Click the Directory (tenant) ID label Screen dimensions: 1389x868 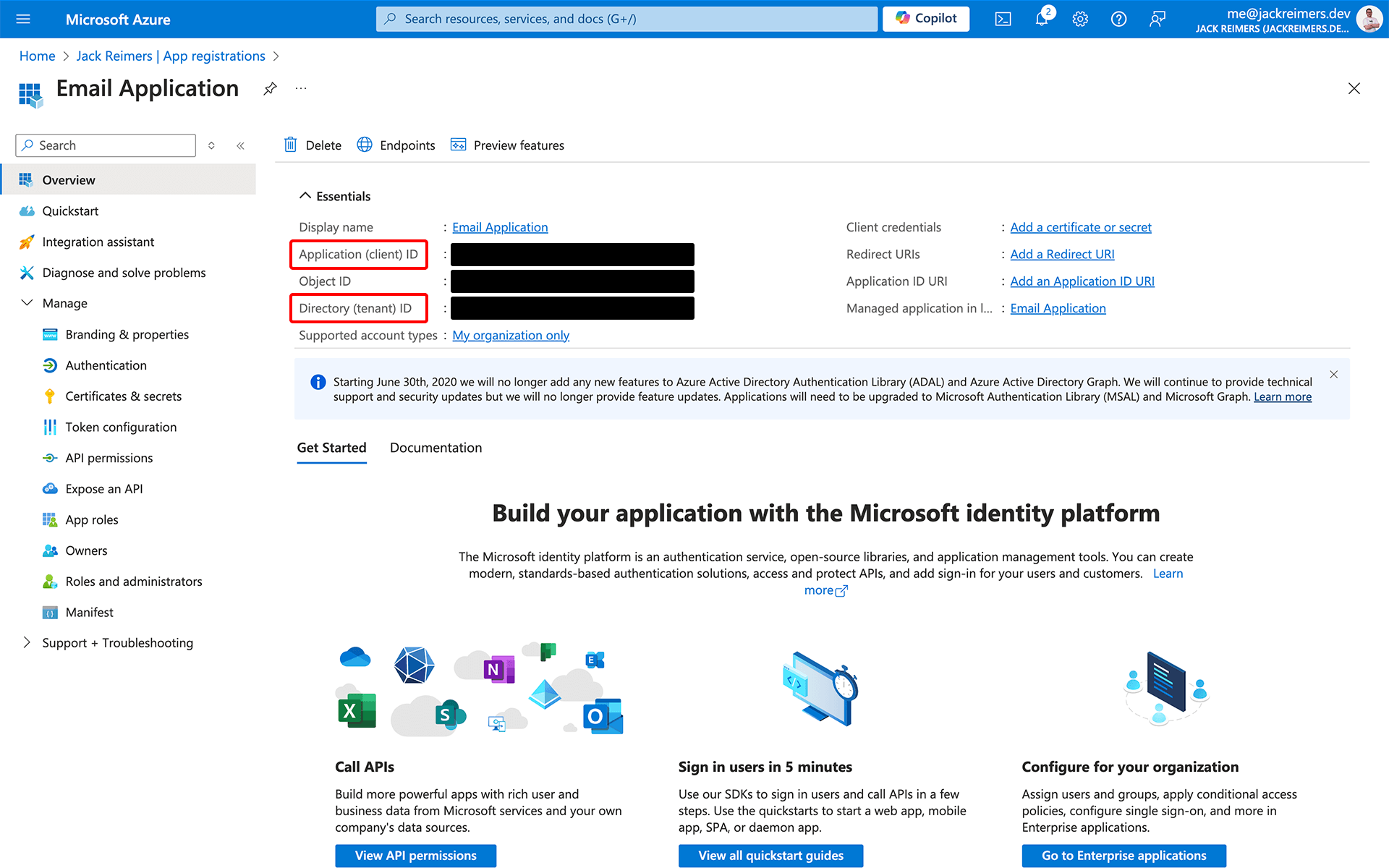[355, 308]
